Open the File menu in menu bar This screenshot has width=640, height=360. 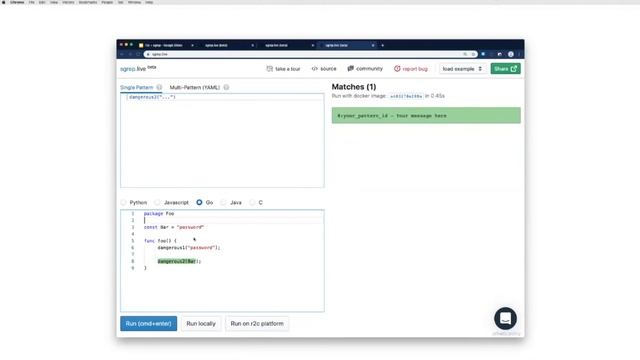(x=31, y=2)
